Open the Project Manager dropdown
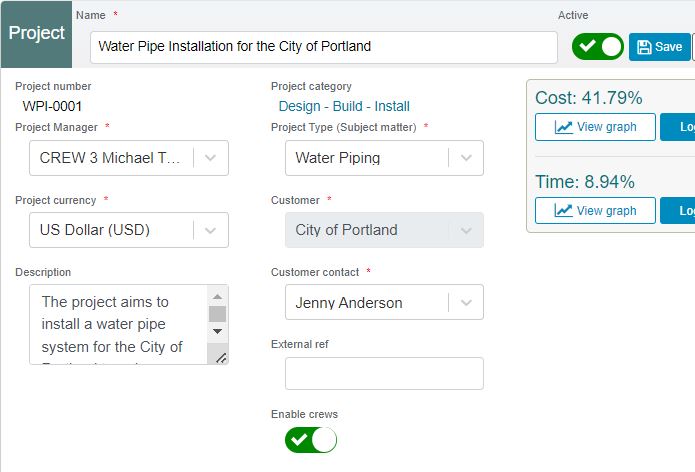 click(x=129, y=158)
